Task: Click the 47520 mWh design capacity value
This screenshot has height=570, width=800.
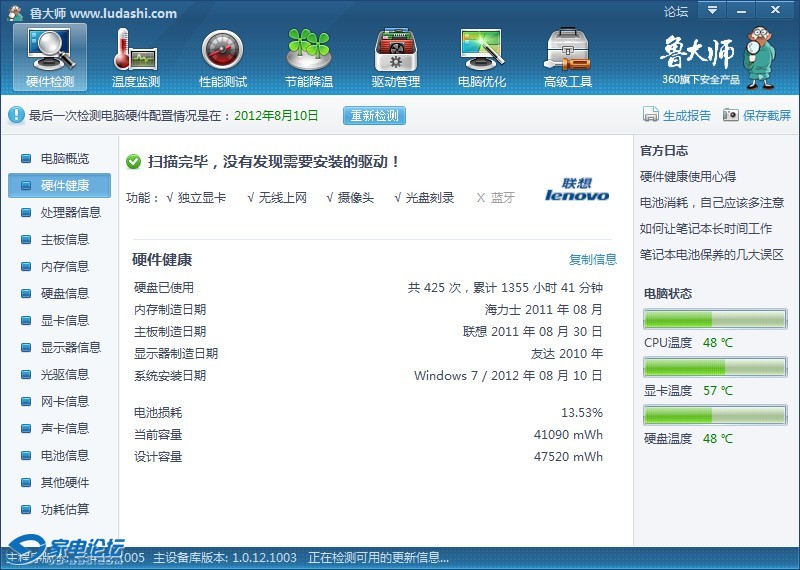Action: point(568,457)
